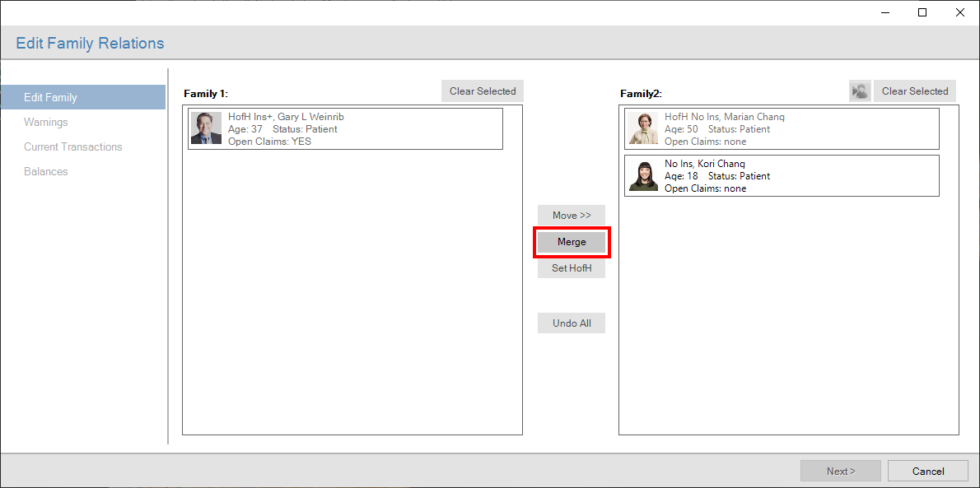Click Marian Chang's profile photo
This screenshot has width=980, height=488.
pyautogui.click(x=642, y=129)
